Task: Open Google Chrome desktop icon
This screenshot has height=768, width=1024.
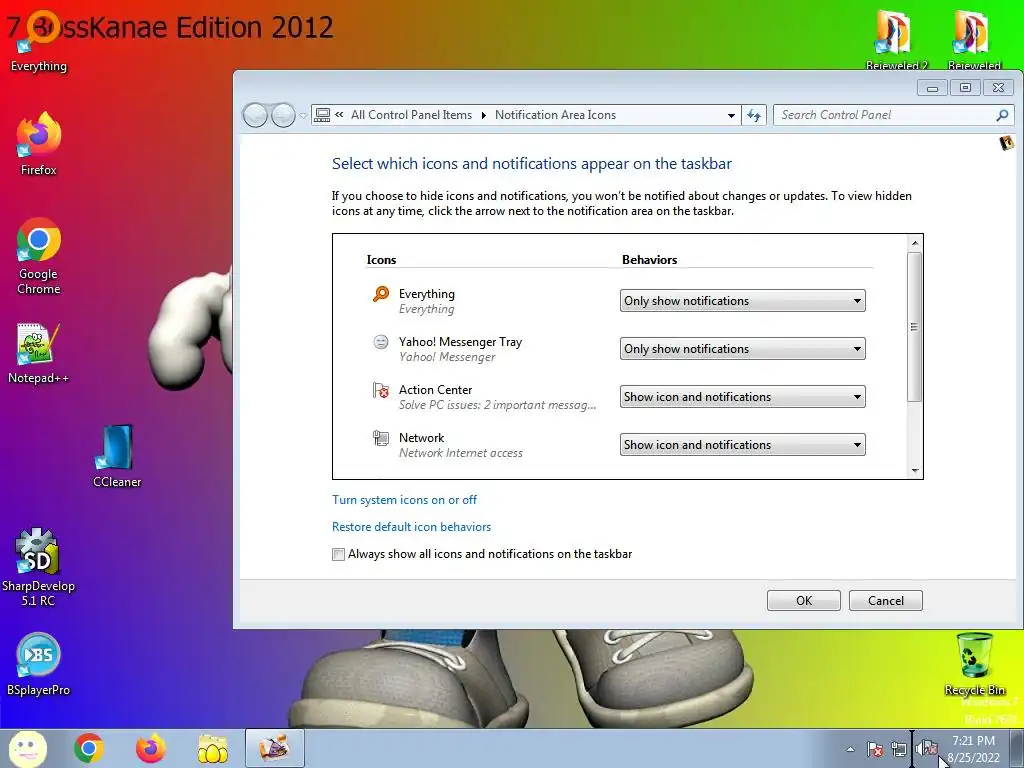Action: (39, 256)
